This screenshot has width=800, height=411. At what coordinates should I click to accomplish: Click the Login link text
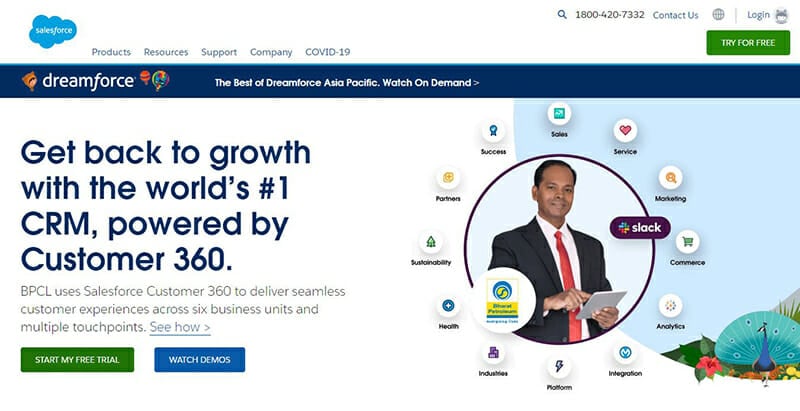[x=758, y=15]
